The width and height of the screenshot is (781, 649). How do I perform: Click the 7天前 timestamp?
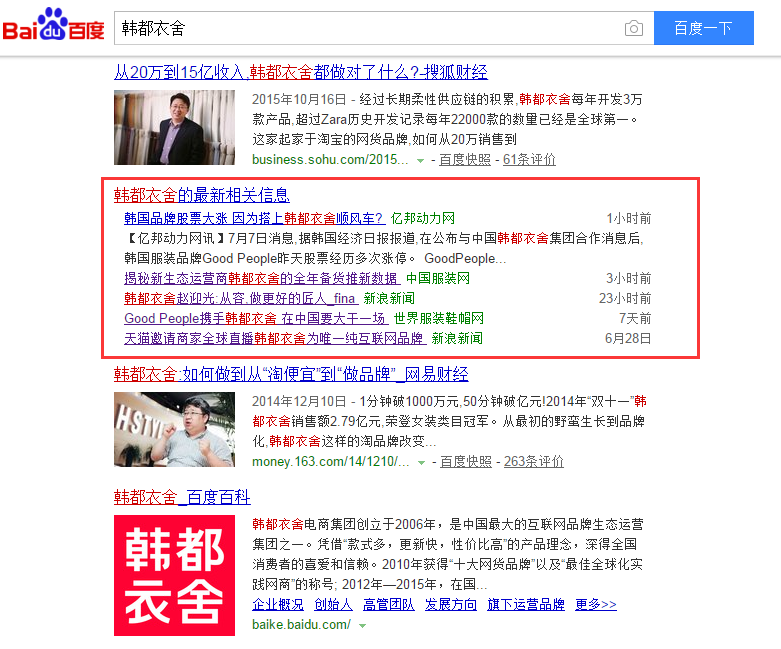tap(635, 318)
